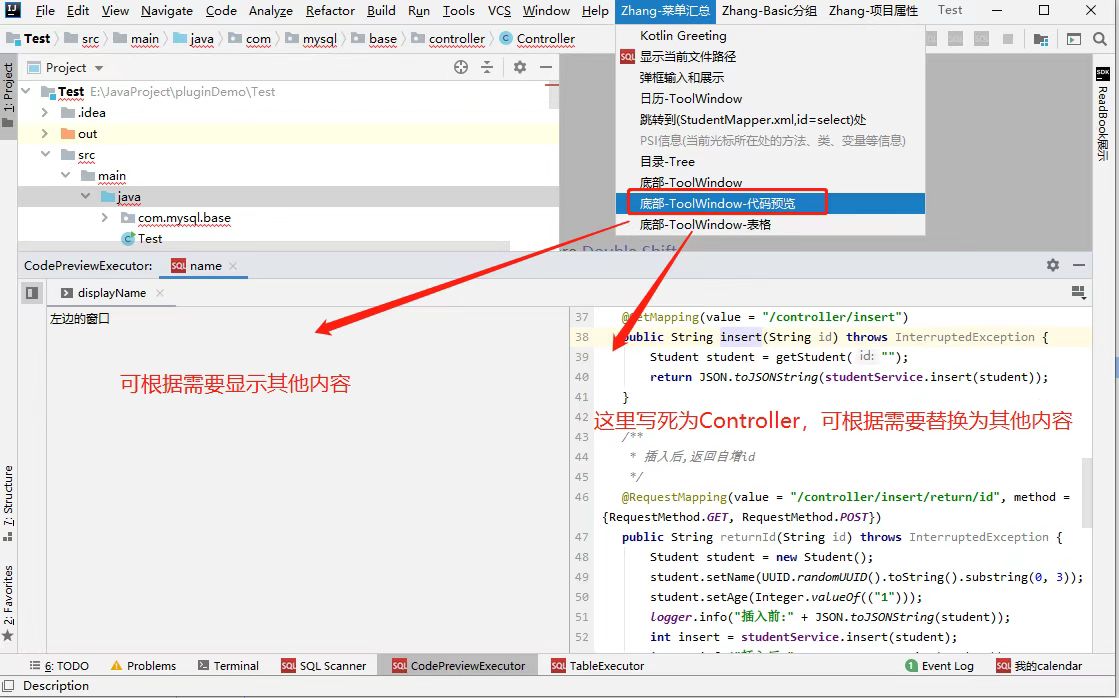Image resolution: width=1119 pixels, height=698 pixels.
Task: Choose 底部-ToolWindow-代码预览 menu entry
Action: 770,203
